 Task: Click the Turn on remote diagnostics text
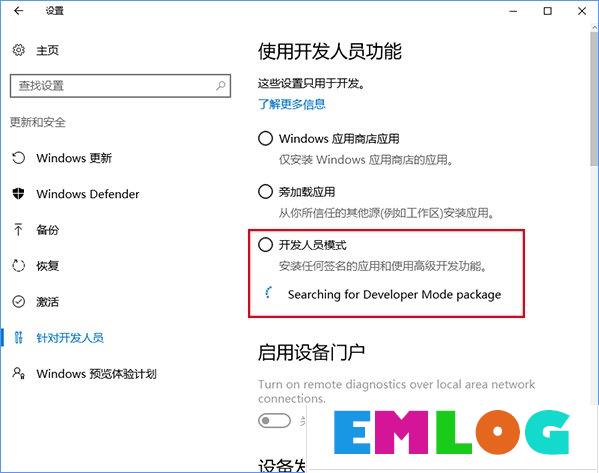pyautogui.click(x=397, y=391)
